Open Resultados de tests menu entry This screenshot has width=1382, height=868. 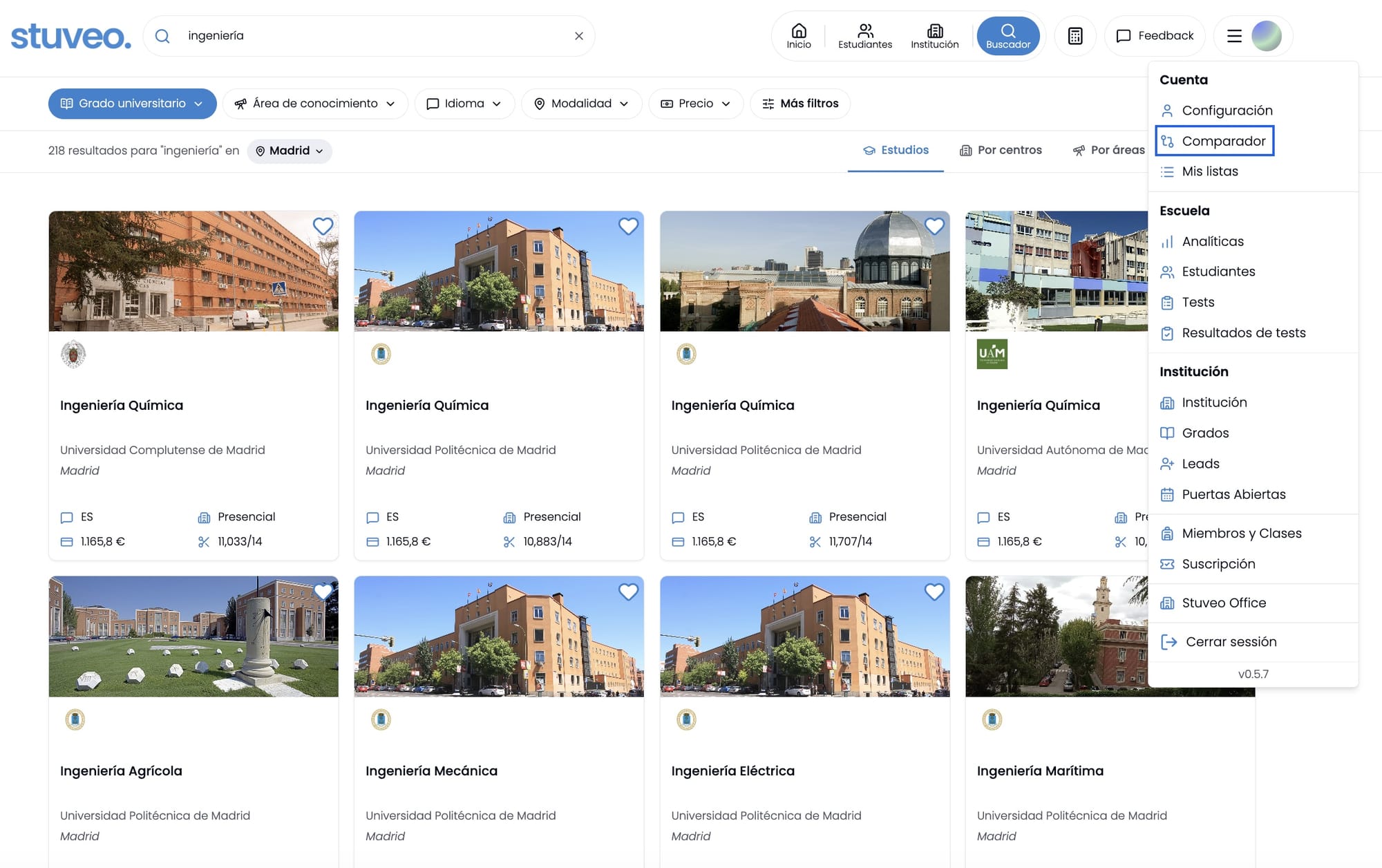point(1233,333)
